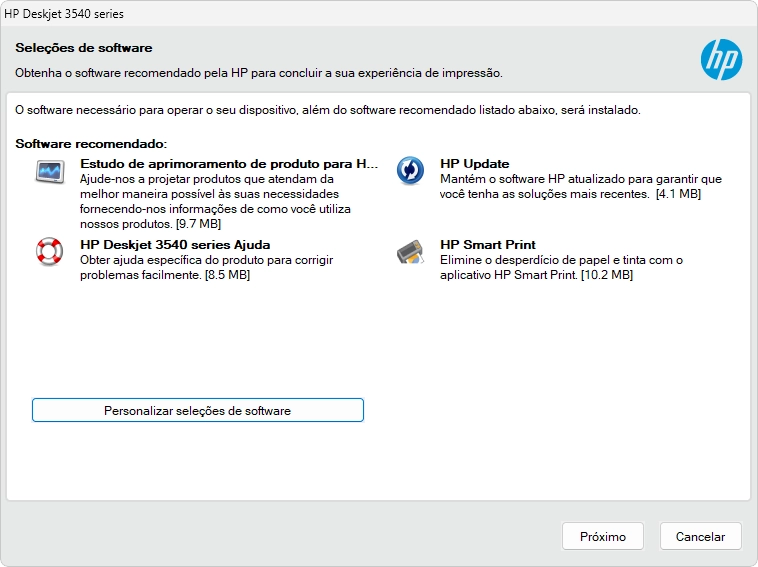Click the 'HP Smart Print' heading text
Image resolution: width=758 pixels, height=567 pixels.
click(x=488, y=245)
